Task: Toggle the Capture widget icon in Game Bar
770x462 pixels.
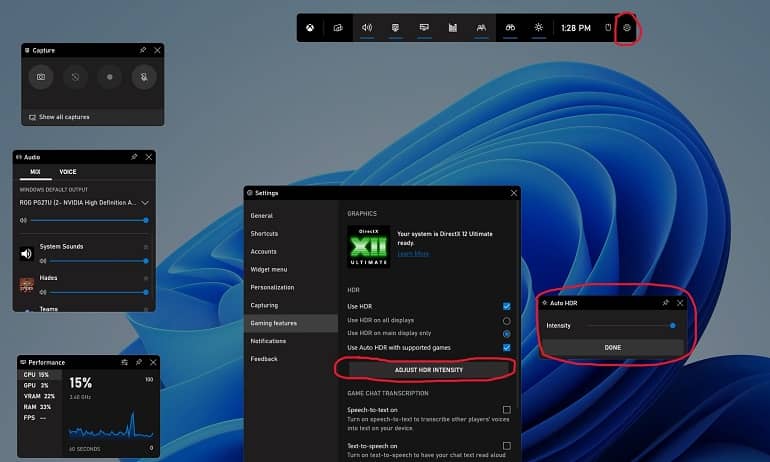Action: pos(395,28)
